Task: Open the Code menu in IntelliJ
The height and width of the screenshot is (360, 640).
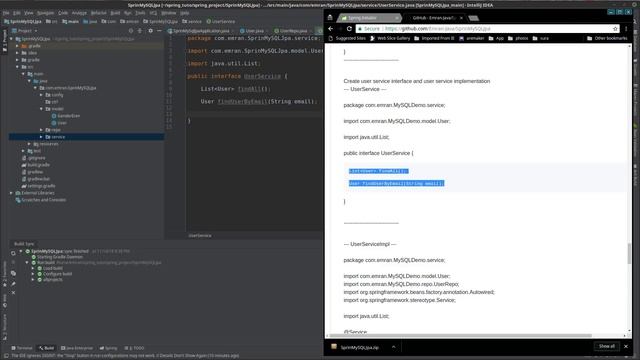Action: coord(63,13)
